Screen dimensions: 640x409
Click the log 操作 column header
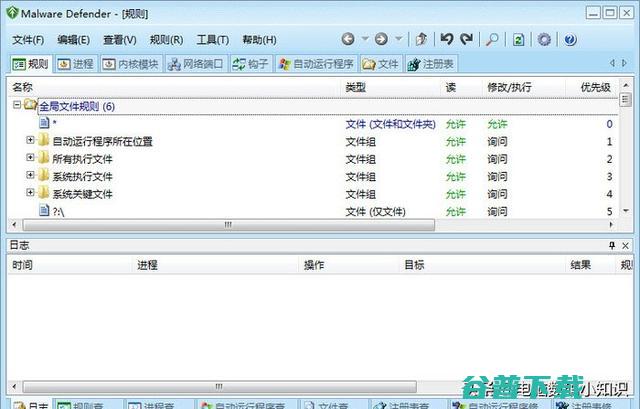coord(350,265)
